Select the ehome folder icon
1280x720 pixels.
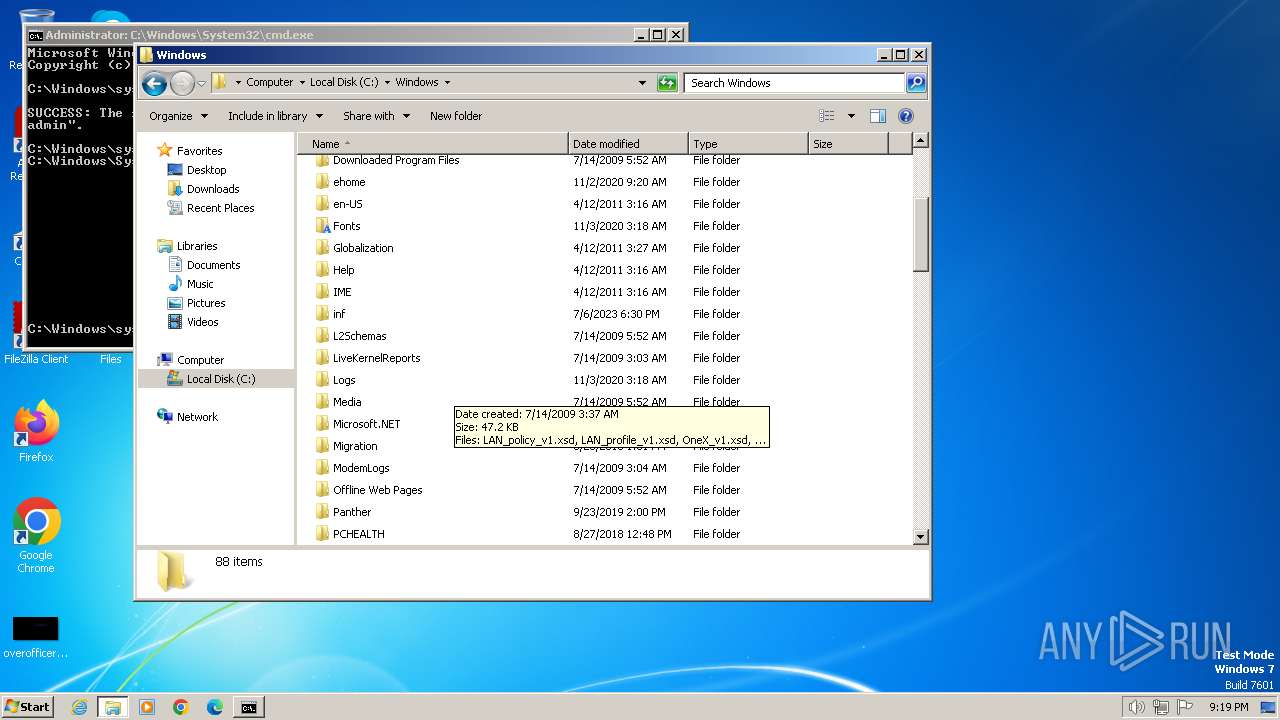pos(322,182)
